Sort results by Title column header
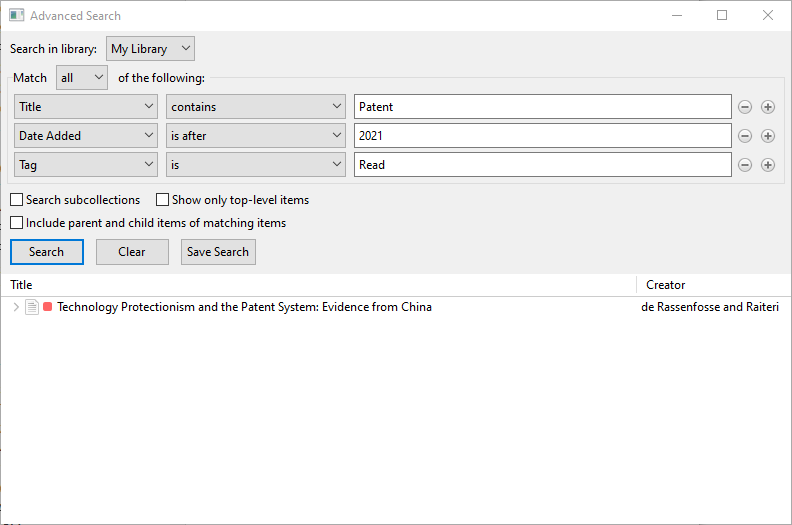The width and height of the screenshot is (792, 525). tap(21, 285)
